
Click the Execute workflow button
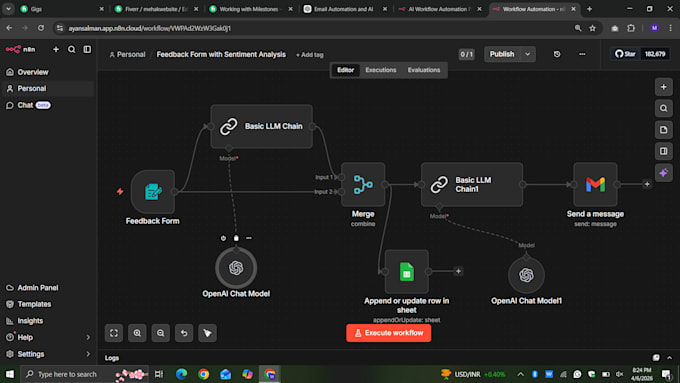point(389,333)
